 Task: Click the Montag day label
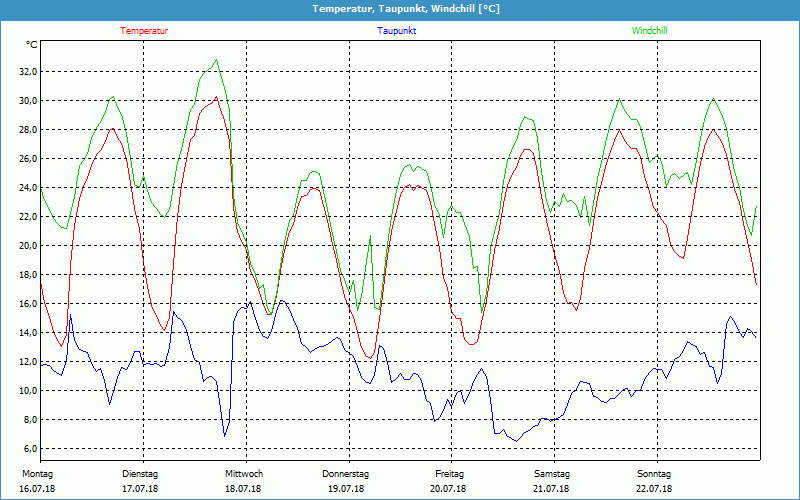click(37, 474)
